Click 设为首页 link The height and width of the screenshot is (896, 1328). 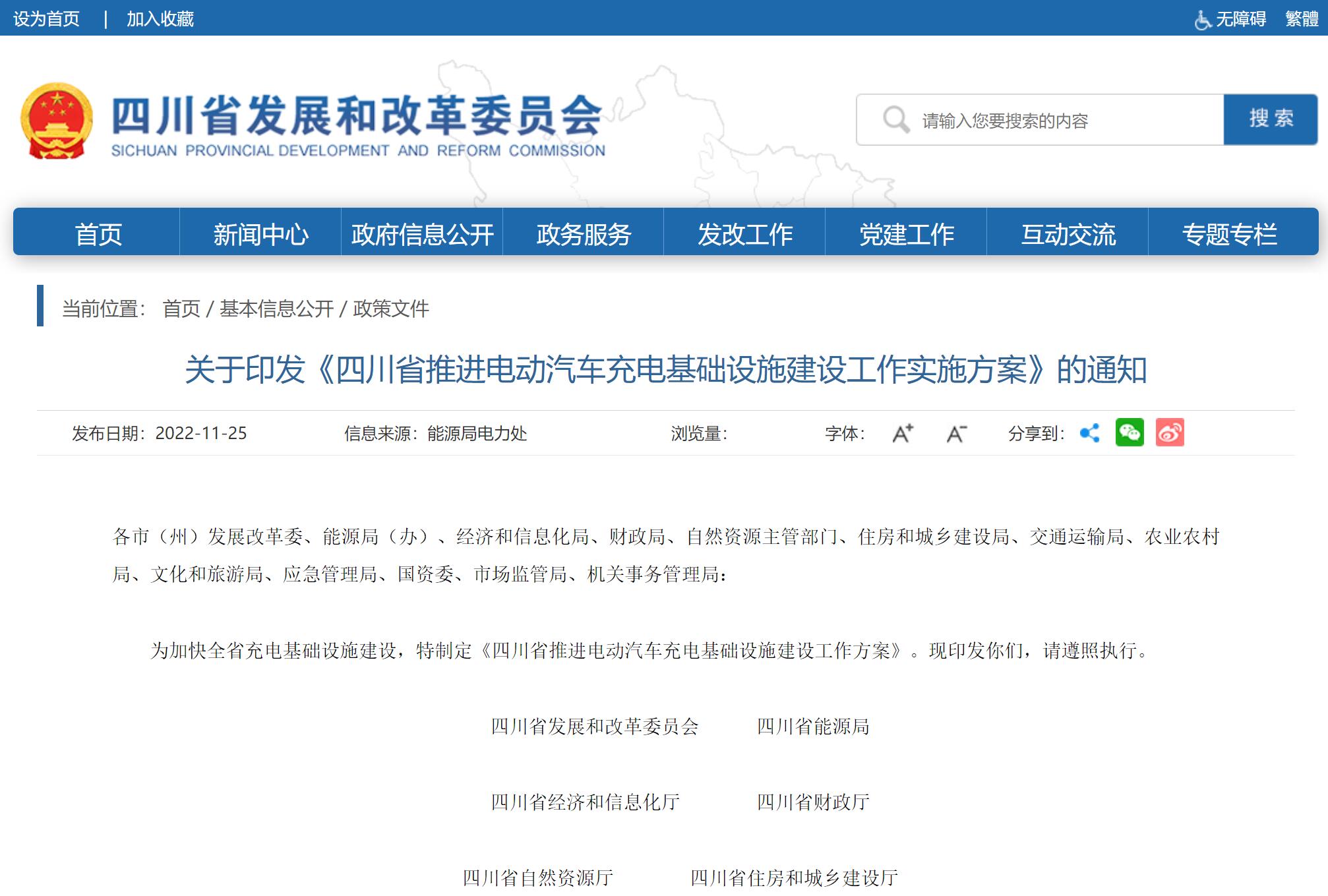[47, 19]
